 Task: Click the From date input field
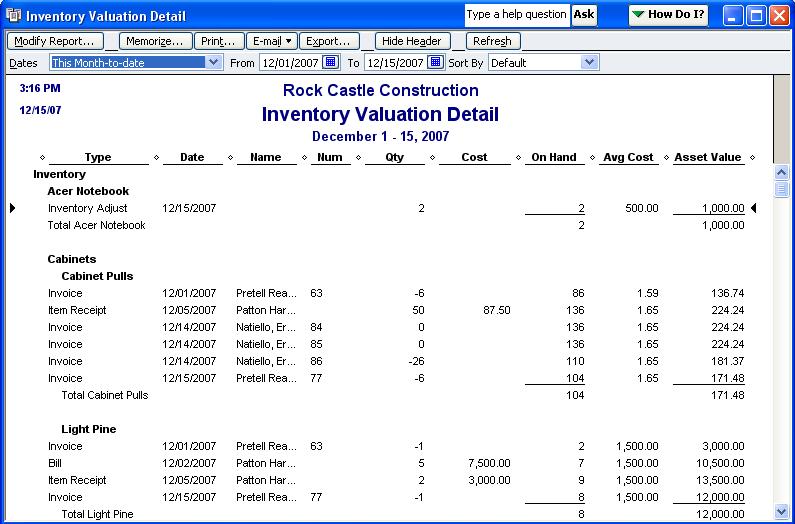click(289, 63)
